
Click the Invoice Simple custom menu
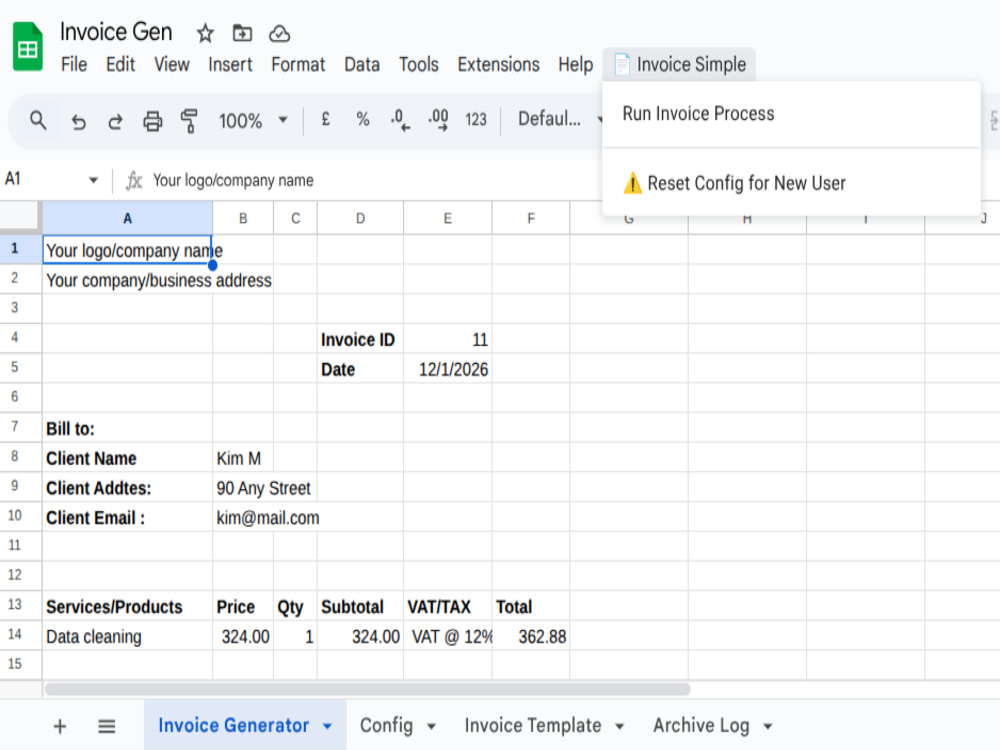pyautogui.click(x=679, y=64)
